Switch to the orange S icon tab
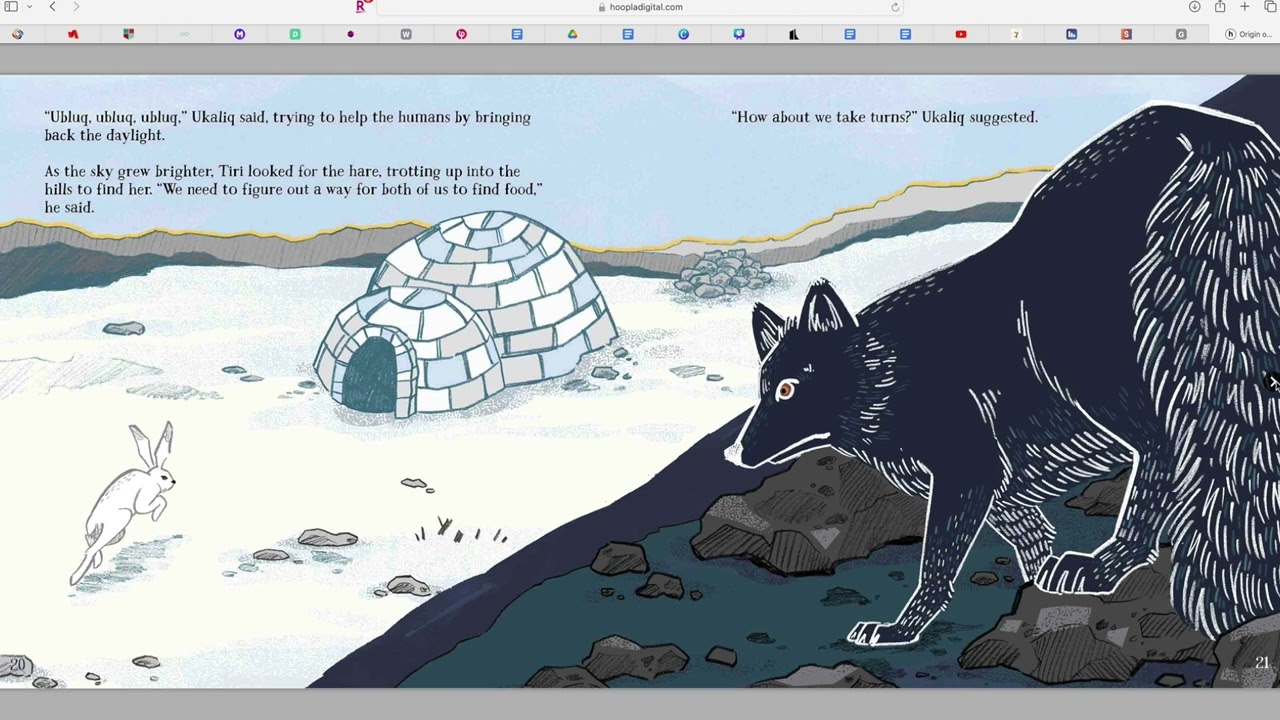This screenshot has width=1280, height=720. tap(1126, 34)
